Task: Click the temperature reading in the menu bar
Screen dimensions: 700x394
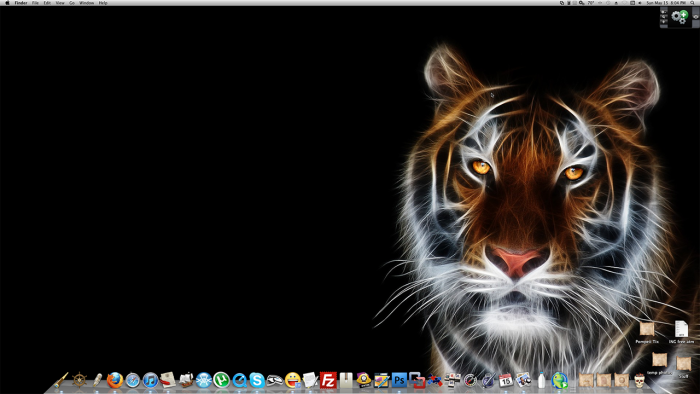Action: [x=591, y=3]
